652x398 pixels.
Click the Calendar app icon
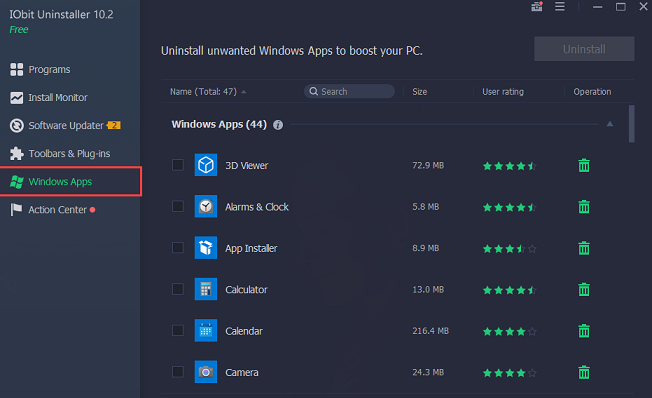[206, 331]
